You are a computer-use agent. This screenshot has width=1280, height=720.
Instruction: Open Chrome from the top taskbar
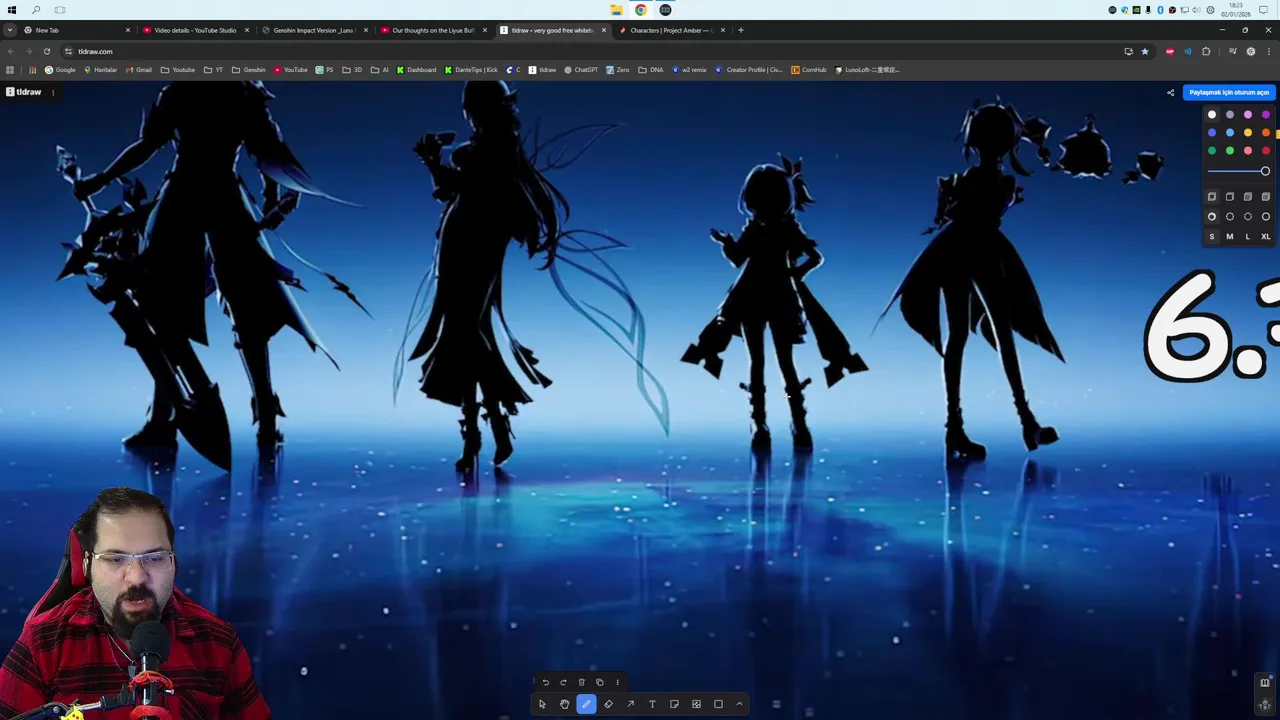pyautogui.click(x=641, y=10)
